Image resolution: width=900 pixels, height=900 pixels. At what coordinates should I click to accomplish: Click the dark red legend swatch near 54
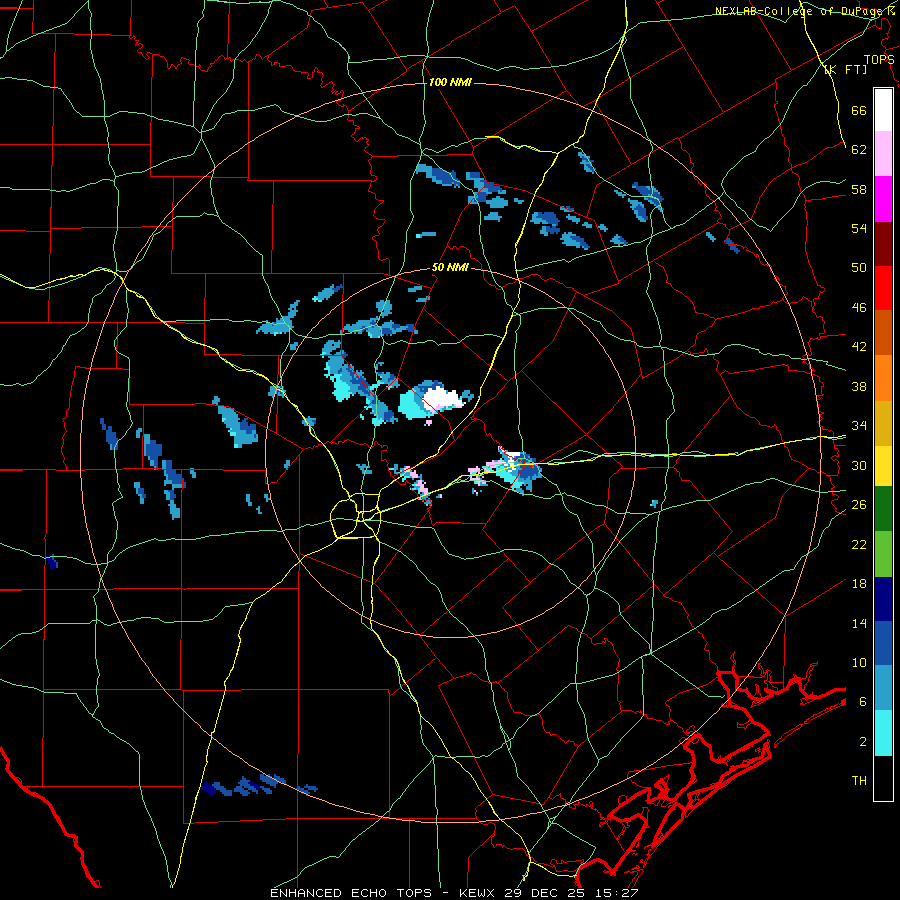[883, 243]
